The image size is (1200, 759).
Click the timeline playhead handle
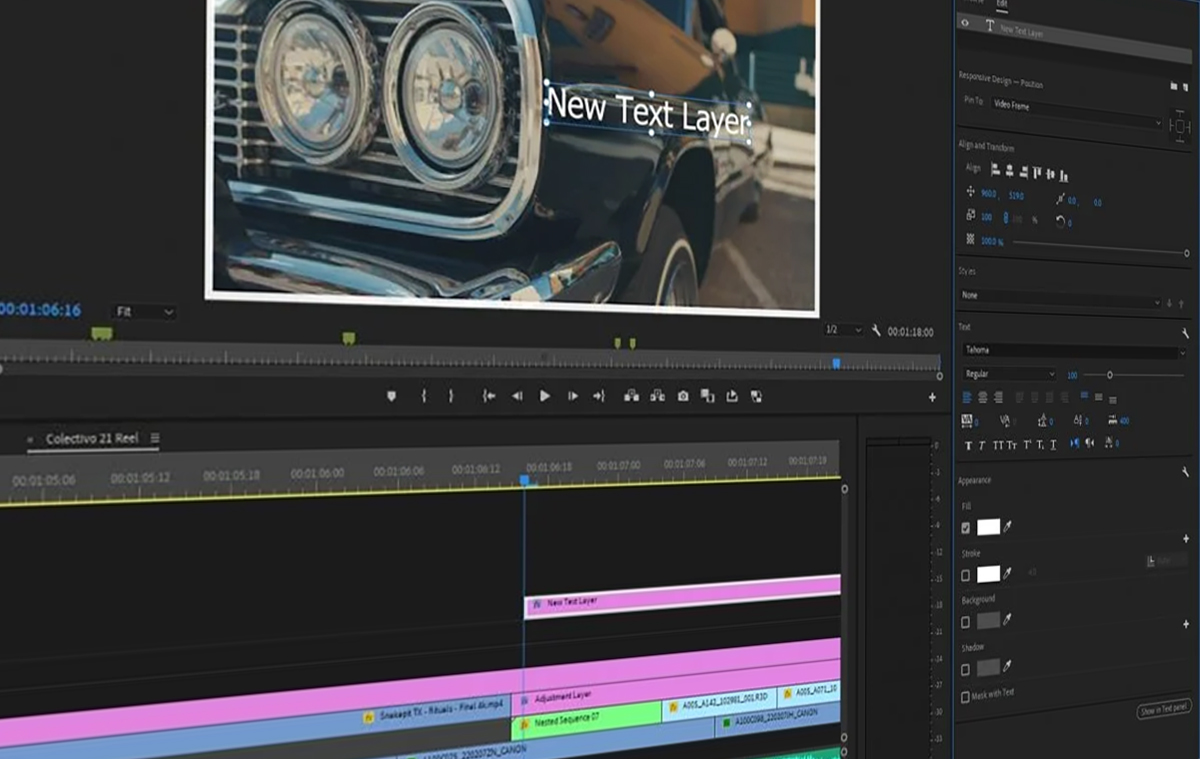524,480
